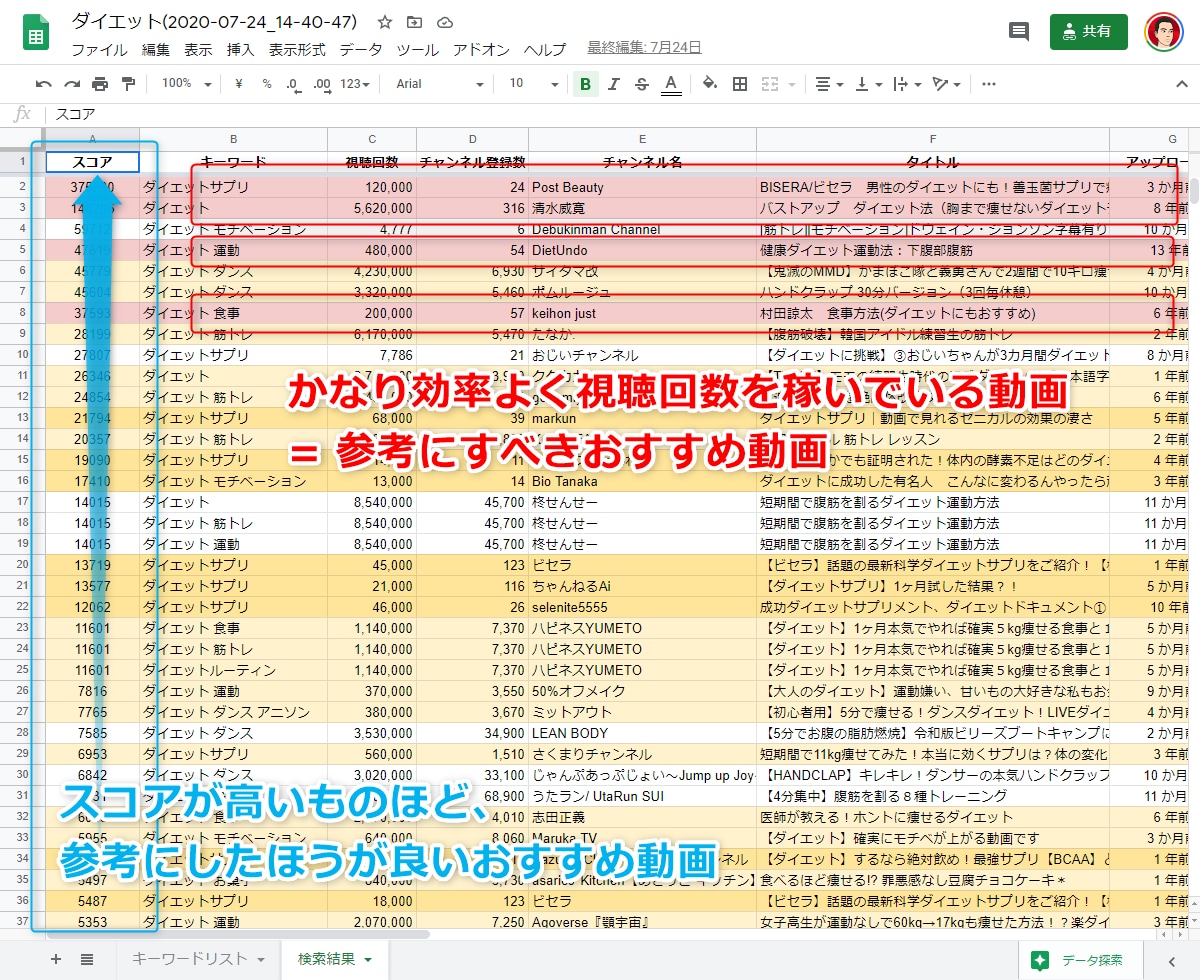Open text wrapping dropdown
The image size is (1200, 980).
(x=907, y=84)
